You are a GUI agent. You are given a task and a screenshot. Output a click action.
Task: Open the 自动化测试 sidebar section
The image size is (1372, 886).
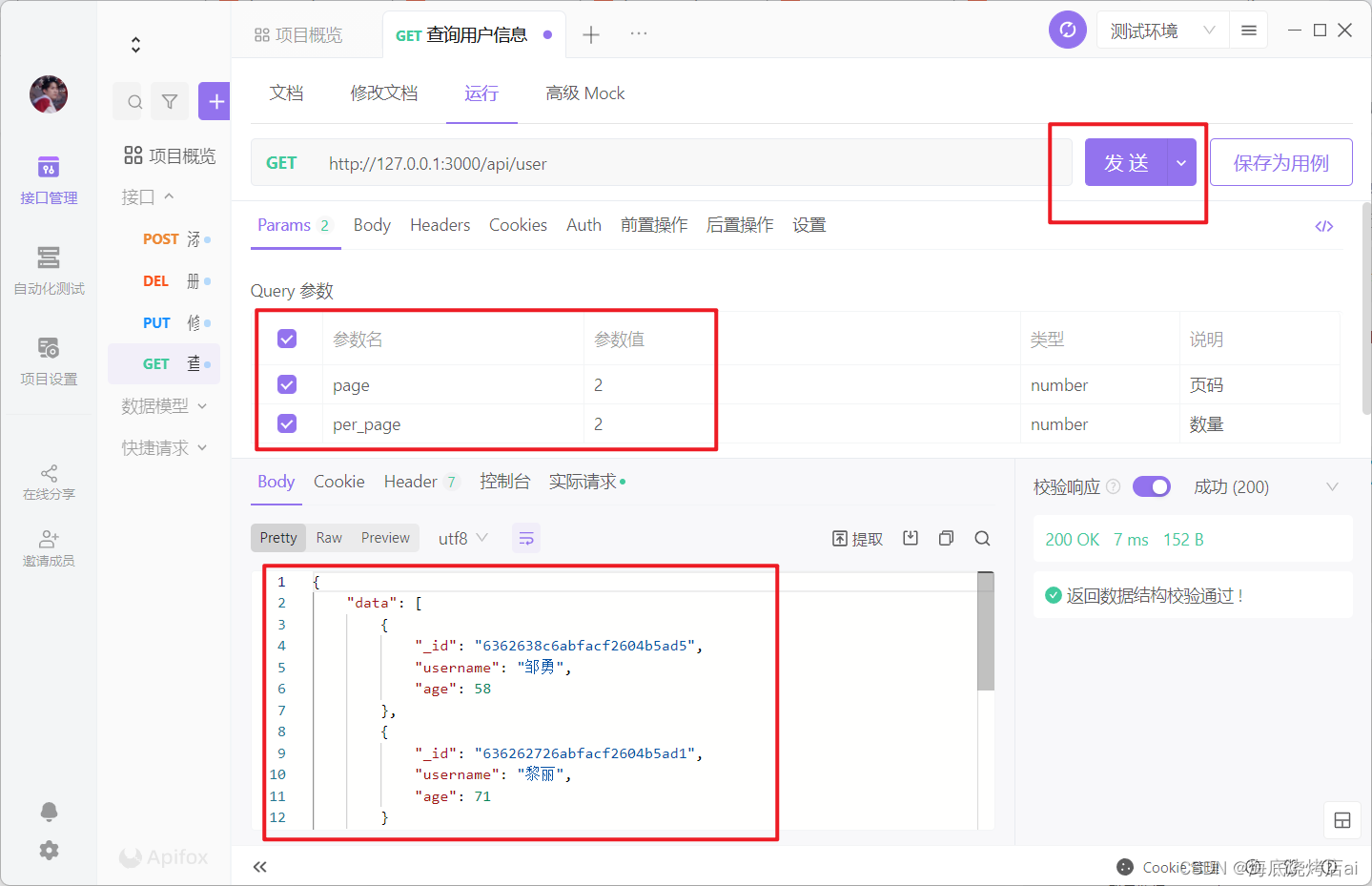(49, 271)
